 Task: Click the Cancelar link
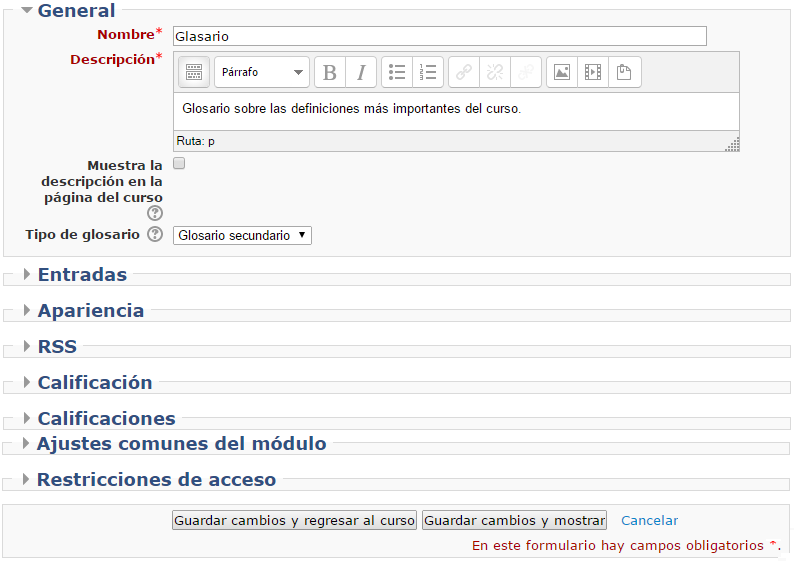tap(649, 521)
